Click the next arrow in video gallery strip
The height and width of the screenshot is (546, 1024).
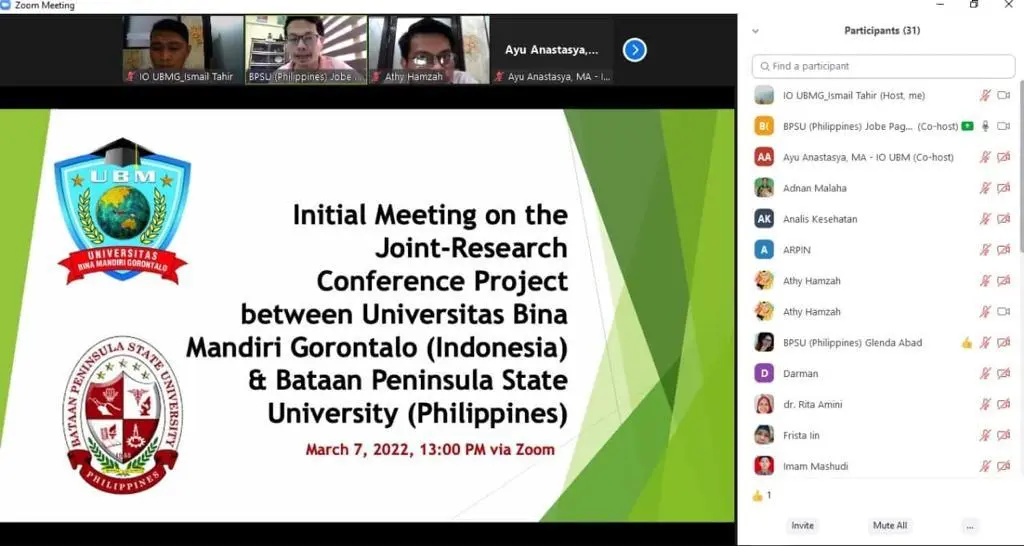pyautogui.click(x=634, y=50)
